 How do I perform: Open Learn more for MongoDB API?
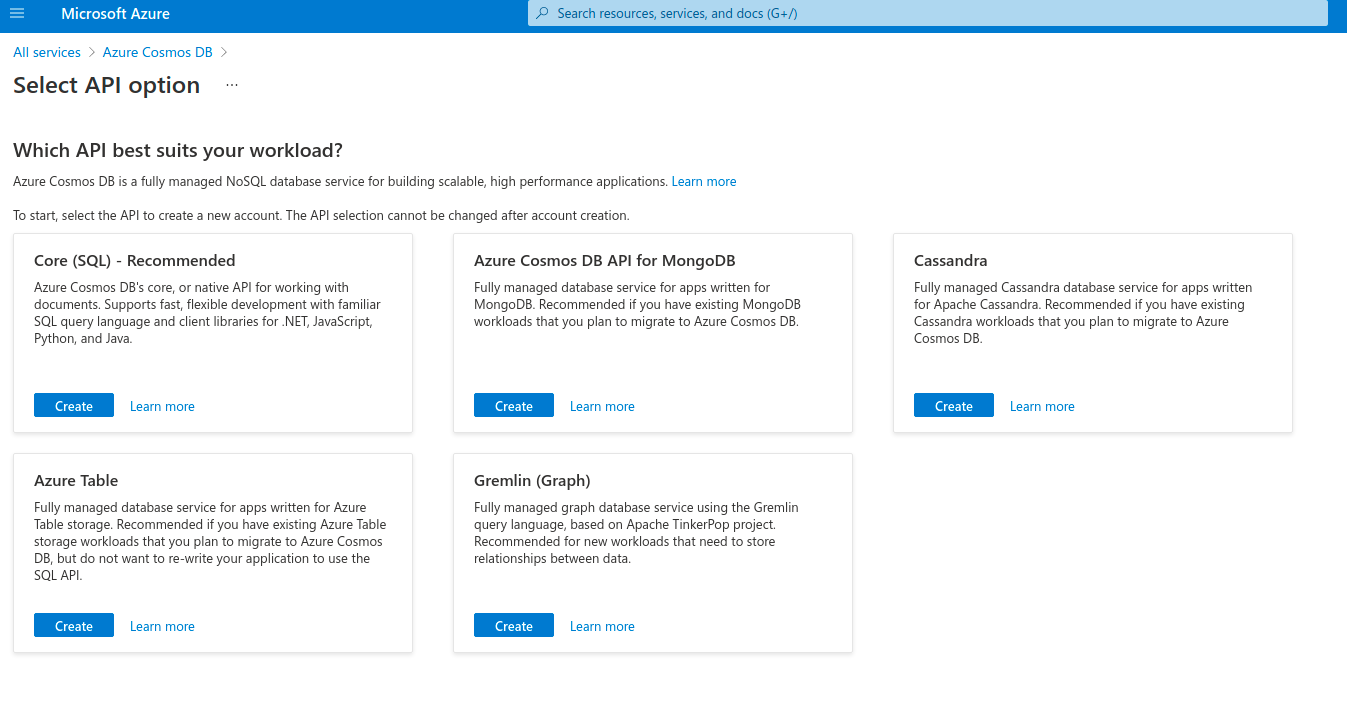tap(602, 406)
